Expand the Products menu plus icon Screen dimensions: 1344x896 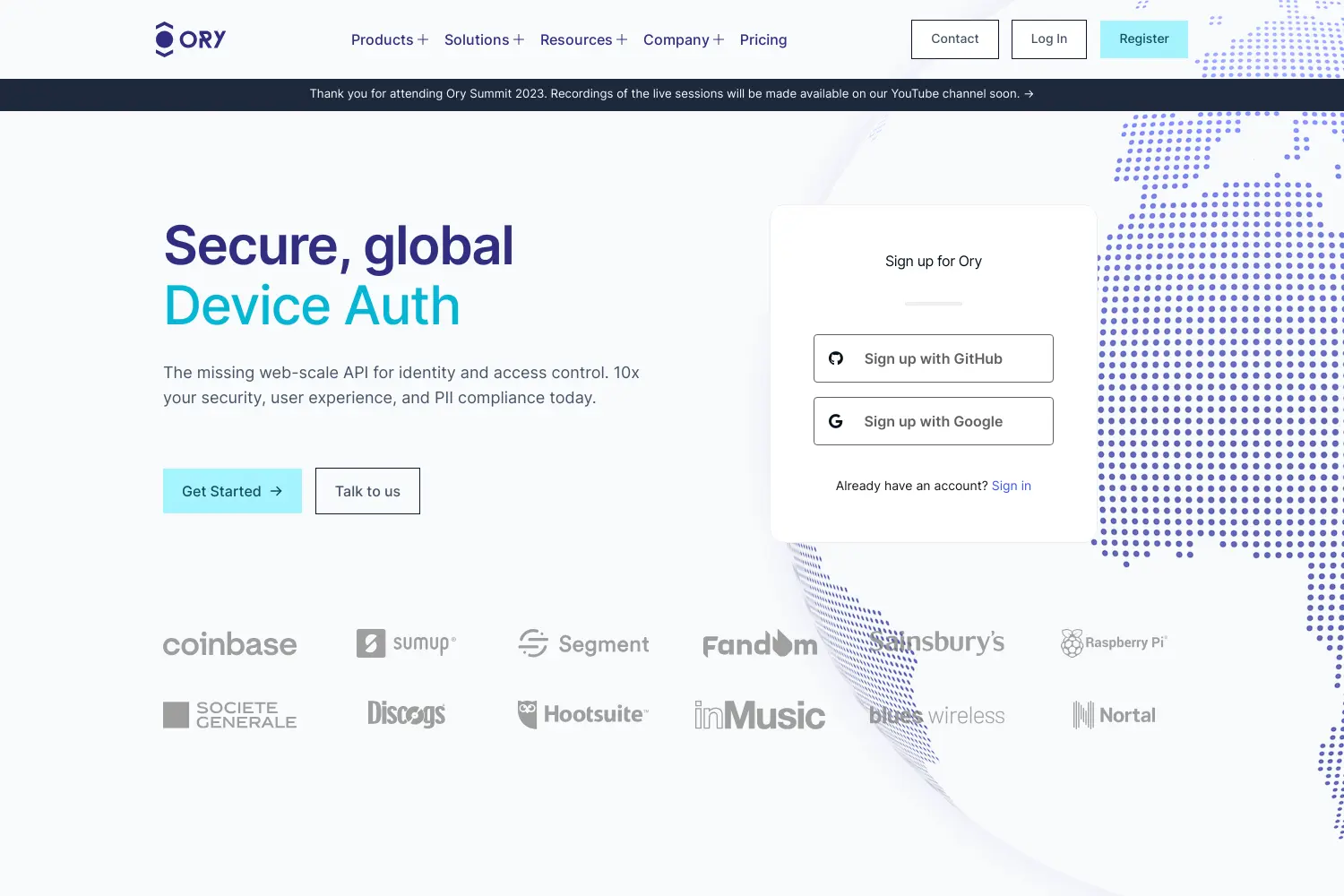point(423,39)
